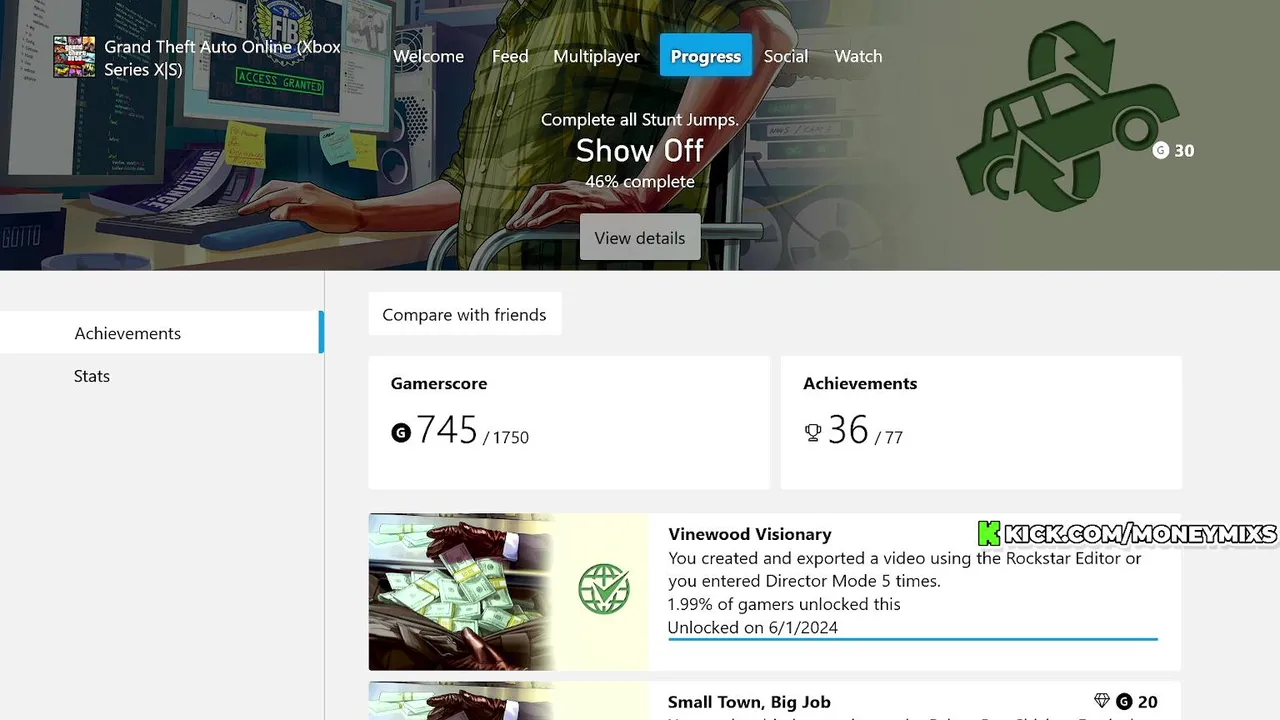Click 'Unlocked on 6/1/2024' text

click(x=753, y=627)
